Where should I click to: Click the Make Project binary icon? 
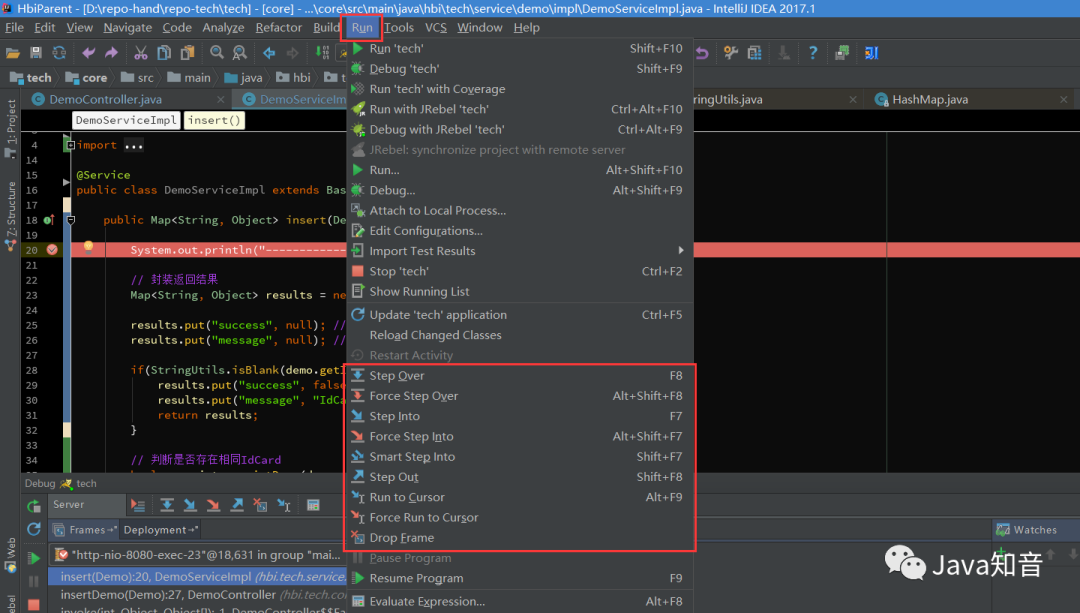coord(322,53)
